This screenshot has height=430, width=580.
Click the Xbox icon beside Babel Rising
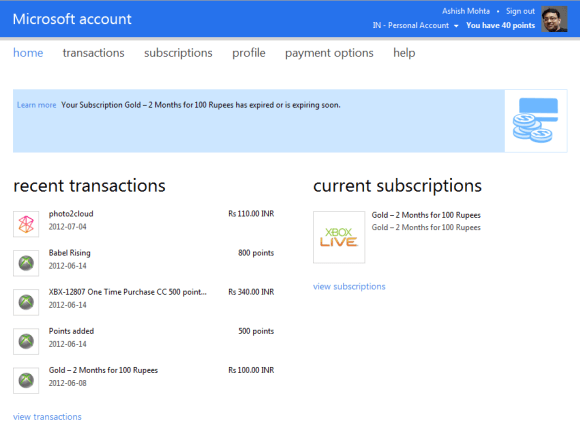tap(26, 263)
